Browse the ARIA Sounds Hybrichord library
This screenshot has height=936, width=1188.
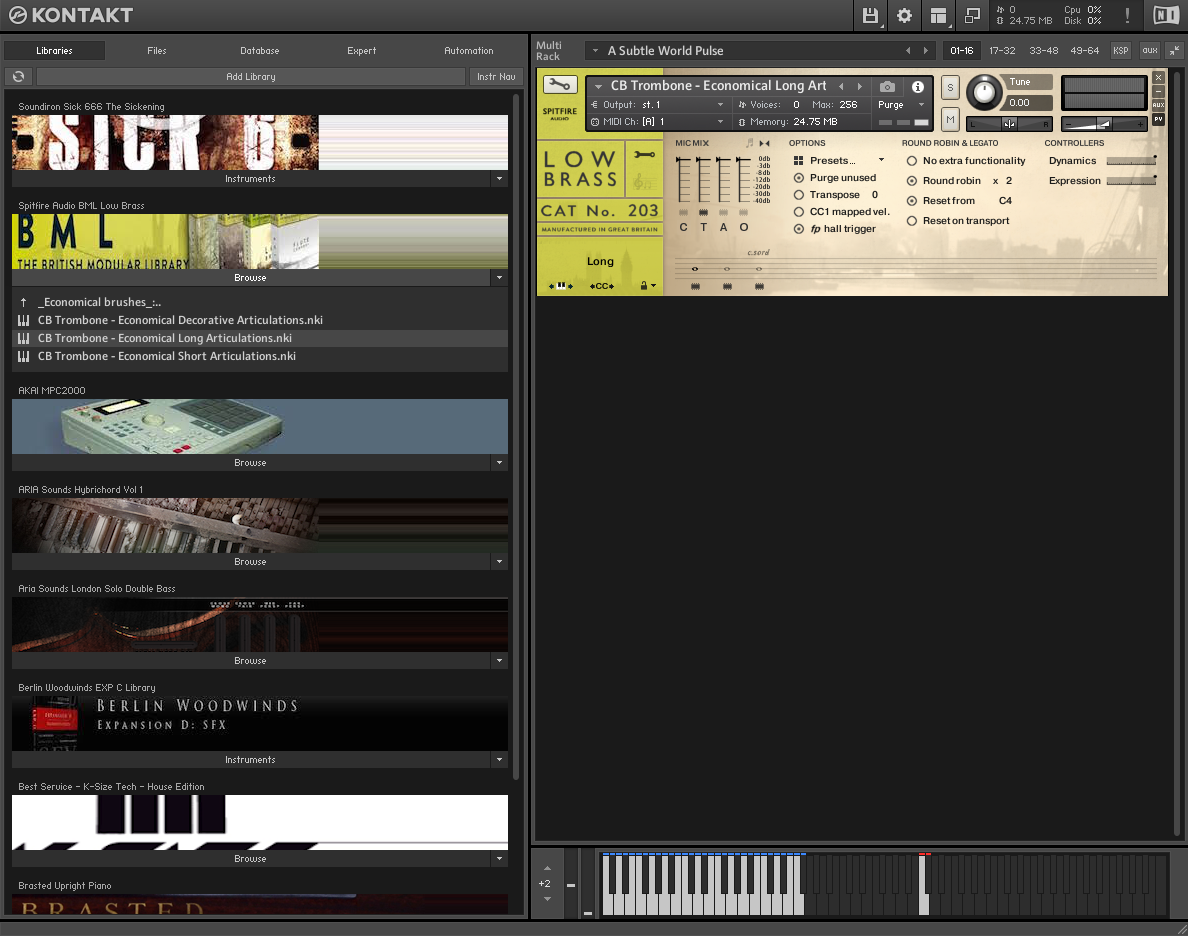(251, 562)
